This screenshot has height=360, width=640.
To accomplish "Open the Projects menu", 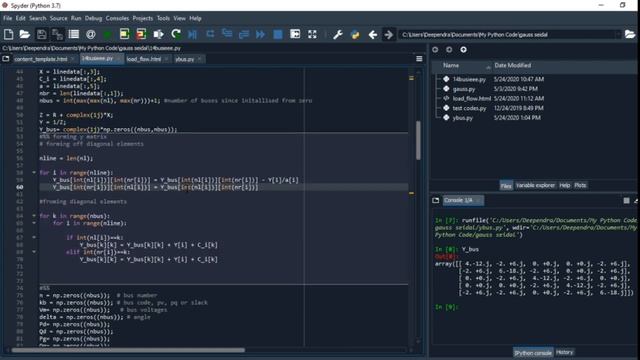I will (142, 18).
